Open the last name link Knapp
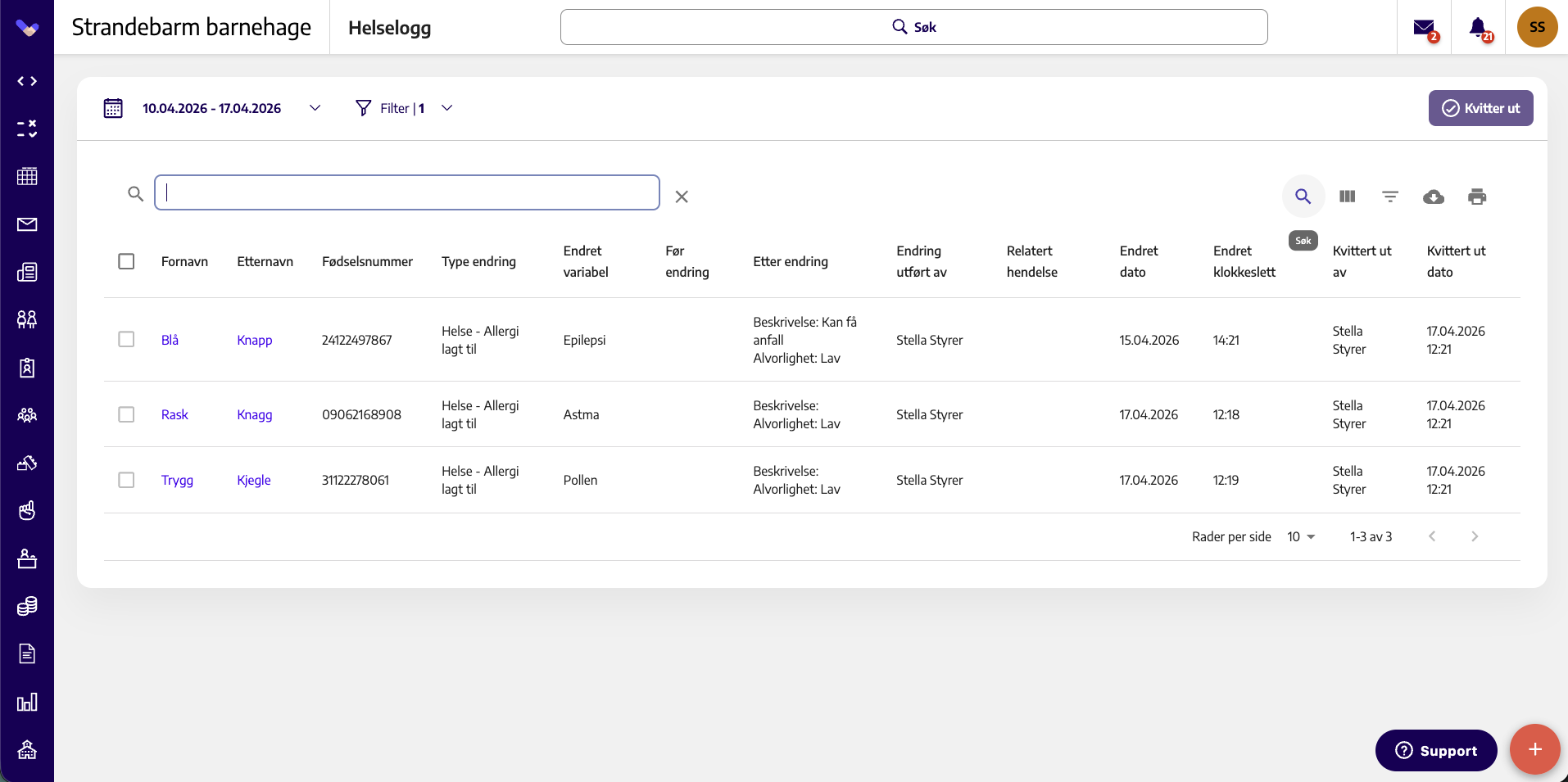The image size is (1568, 782). pos(255,340)
